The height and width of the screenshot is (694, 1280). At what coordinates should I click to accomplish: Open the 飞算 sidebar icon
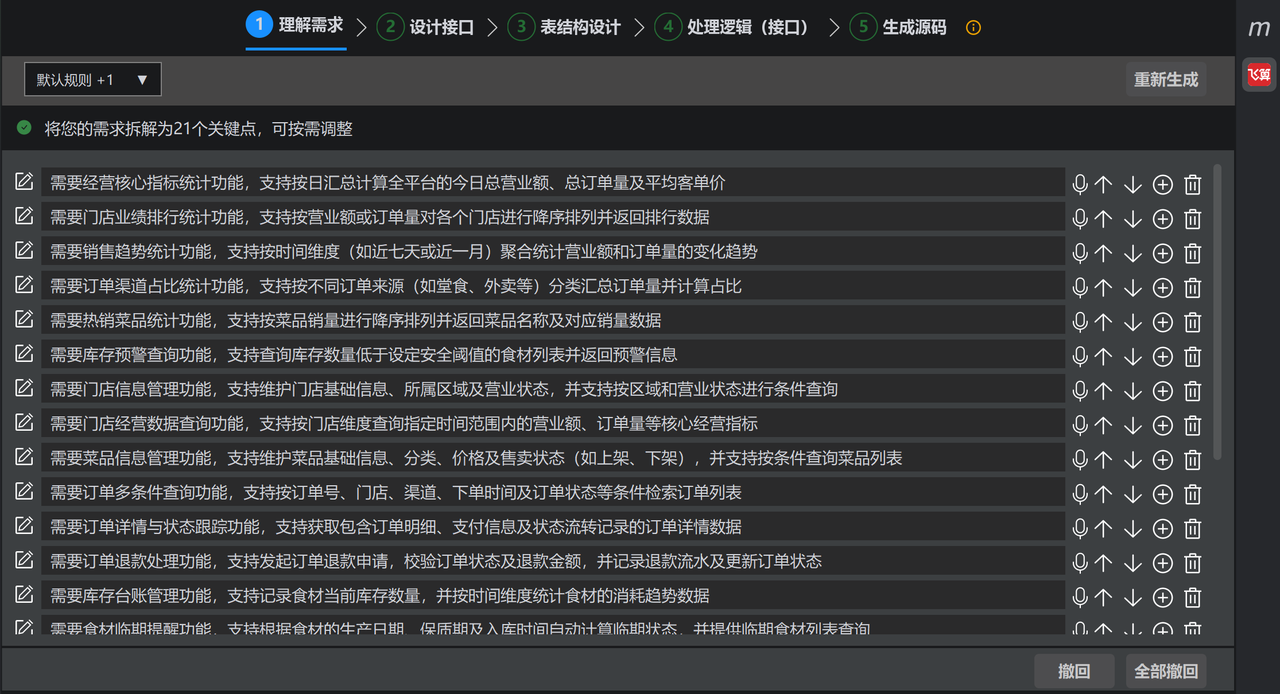tap(1259, 74)
